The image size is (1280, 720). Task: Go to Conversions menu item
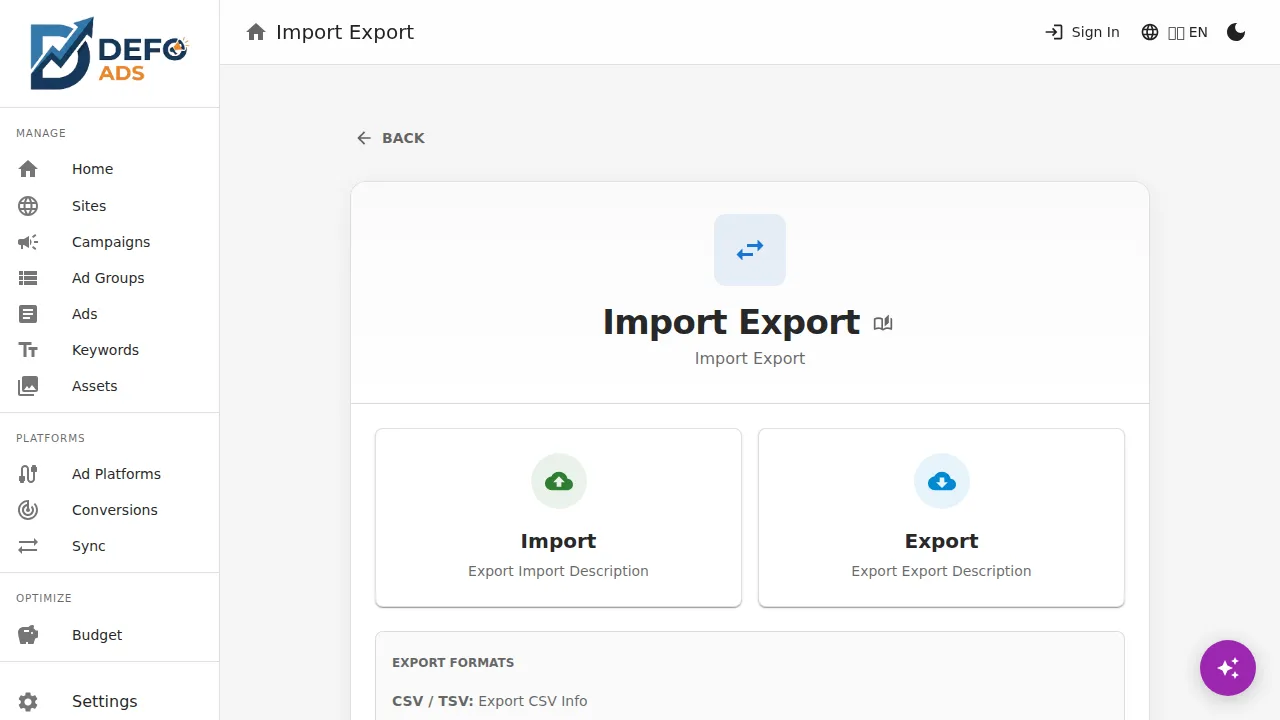coord(109,510)
